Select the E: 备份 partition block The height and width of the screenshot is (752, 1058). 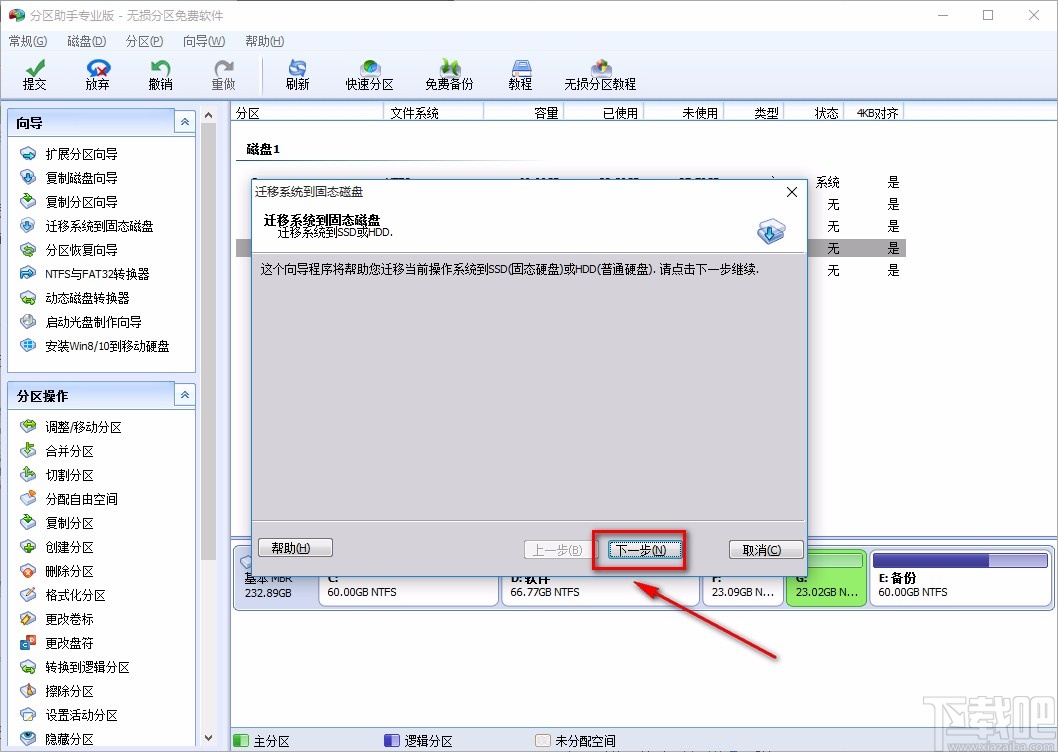pos(961,578)
